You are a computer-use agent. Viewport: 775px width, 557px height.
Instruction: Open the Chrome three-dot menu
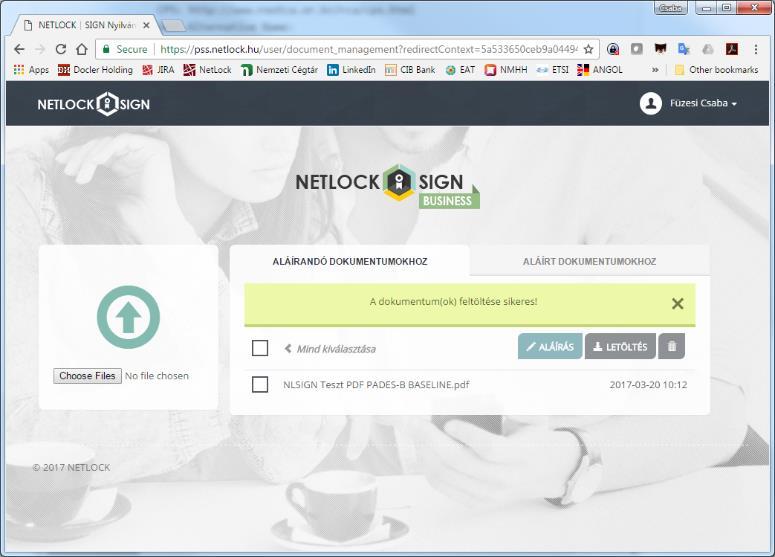pos(755,49)
